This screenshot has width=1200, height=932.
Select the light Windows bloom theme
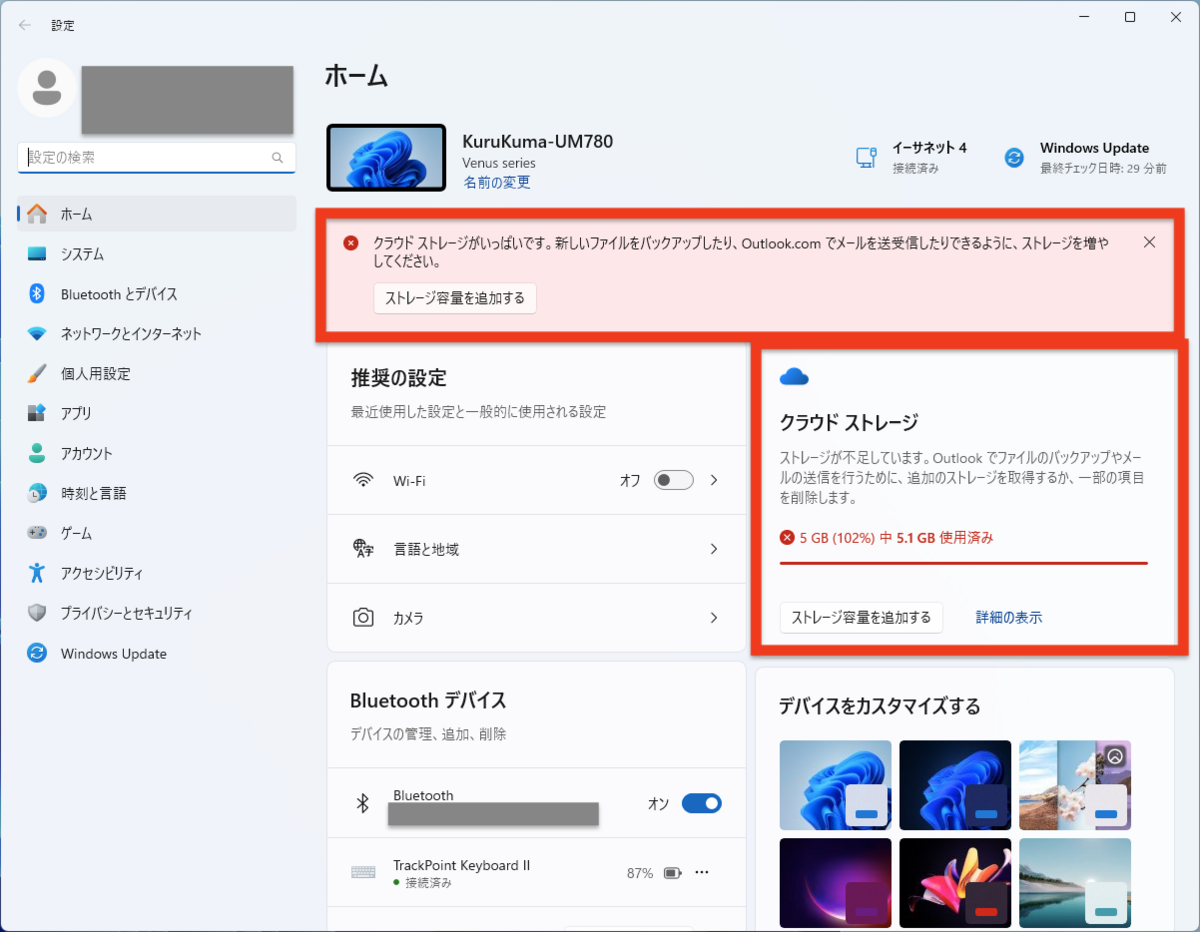[x=835, y=785]
